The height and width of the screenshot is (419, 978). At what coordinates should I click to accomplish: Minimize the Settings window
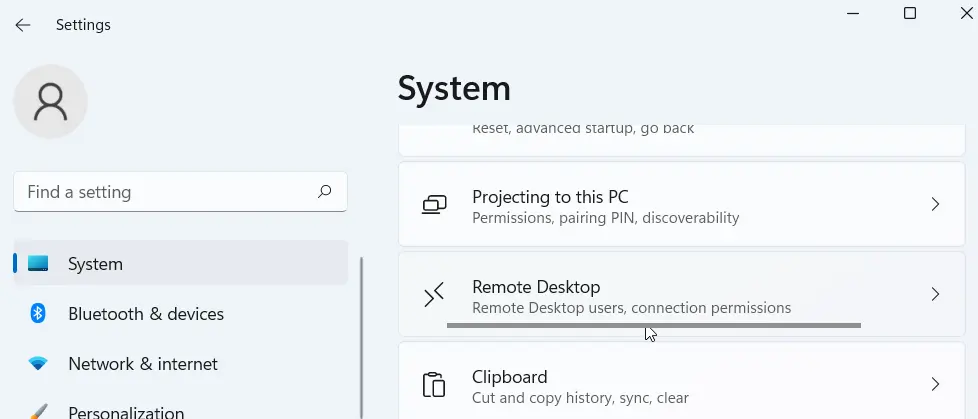point(853,12)
